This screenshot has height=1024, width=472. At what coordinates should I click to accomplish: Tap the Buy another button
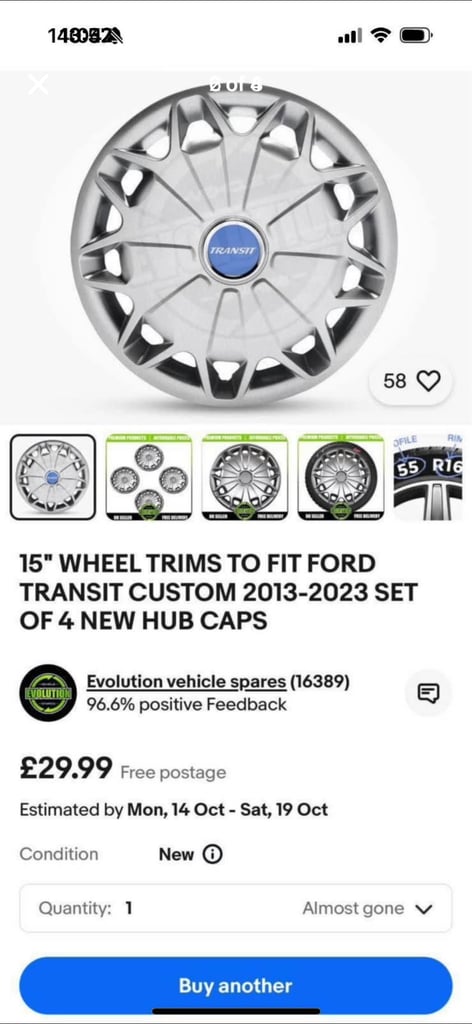pyautogui.click(x=236, y=985)
